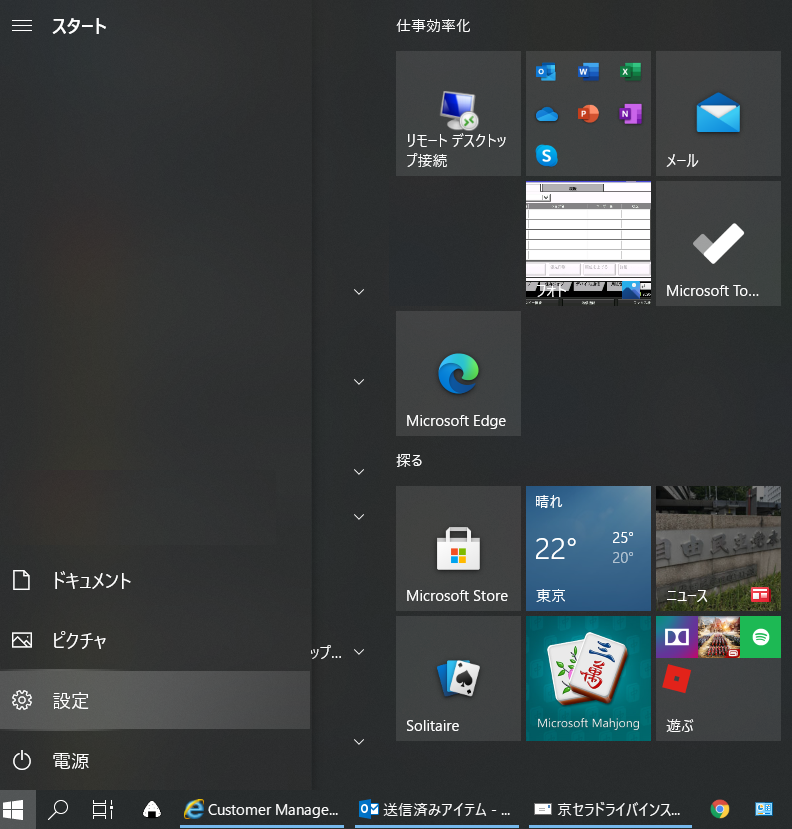Expand the third app list folder chevron
The width and height of the screenshot is (792, 829).
[359, 472]
